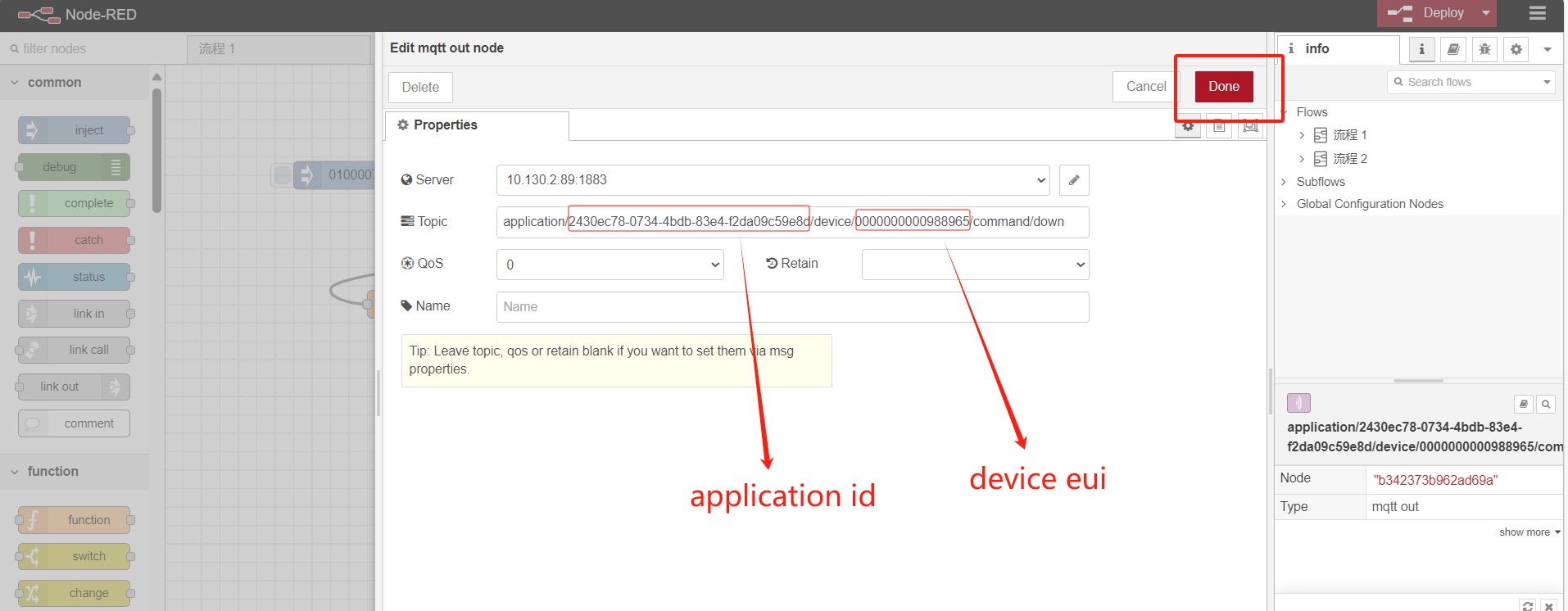Viewport: 1568px width, 611px height.
Task: Open the Search flows options arrow
Action: coord(1548,82)
